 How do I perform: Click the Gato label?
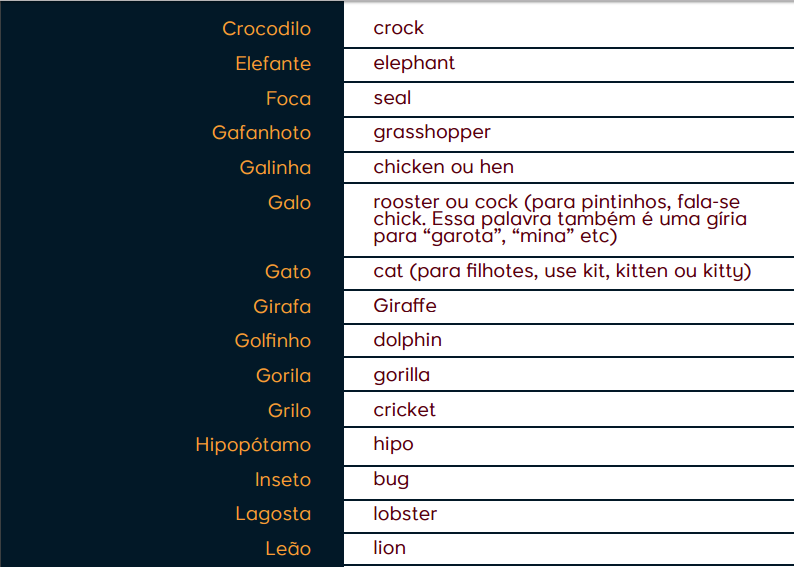pyautogui.click(x=288, y=272)
